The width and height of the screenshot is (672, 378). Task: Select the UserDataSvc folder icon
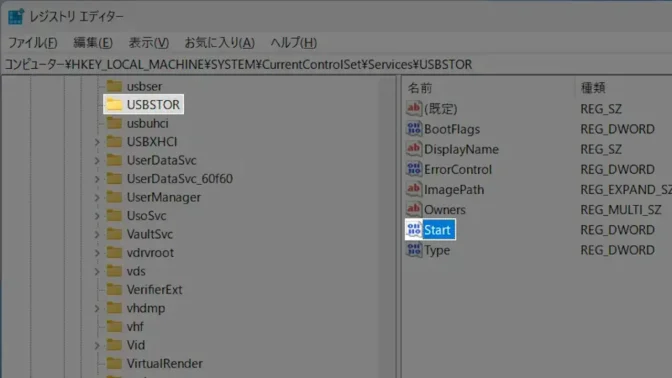coord(114,160)
